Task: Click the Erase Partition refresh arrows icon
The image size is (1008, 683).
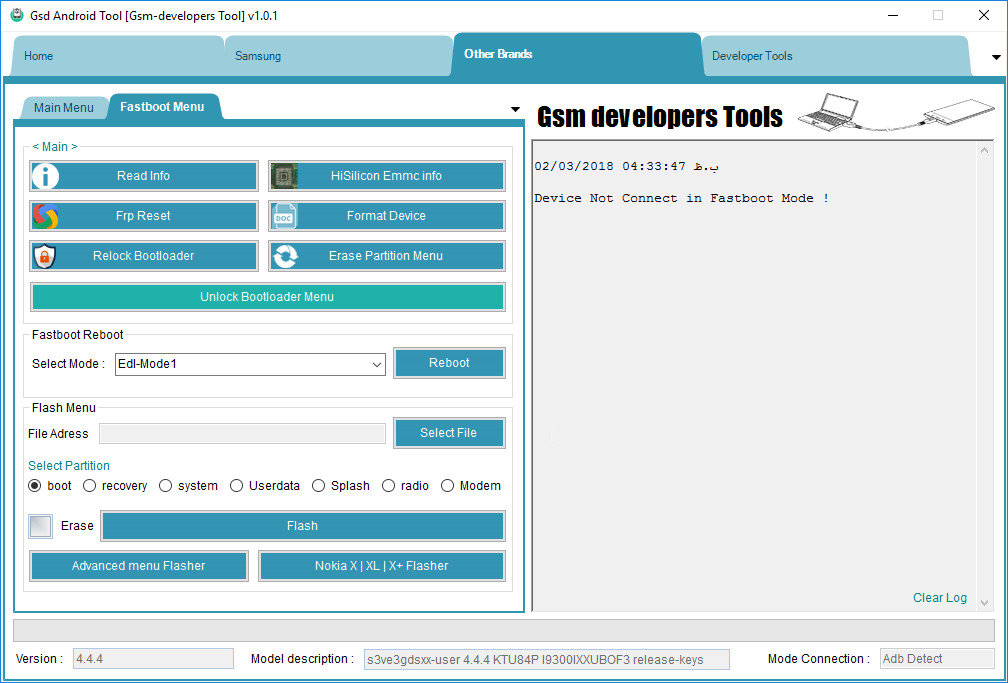Action: pyautogui.click(x=285, y=256)
